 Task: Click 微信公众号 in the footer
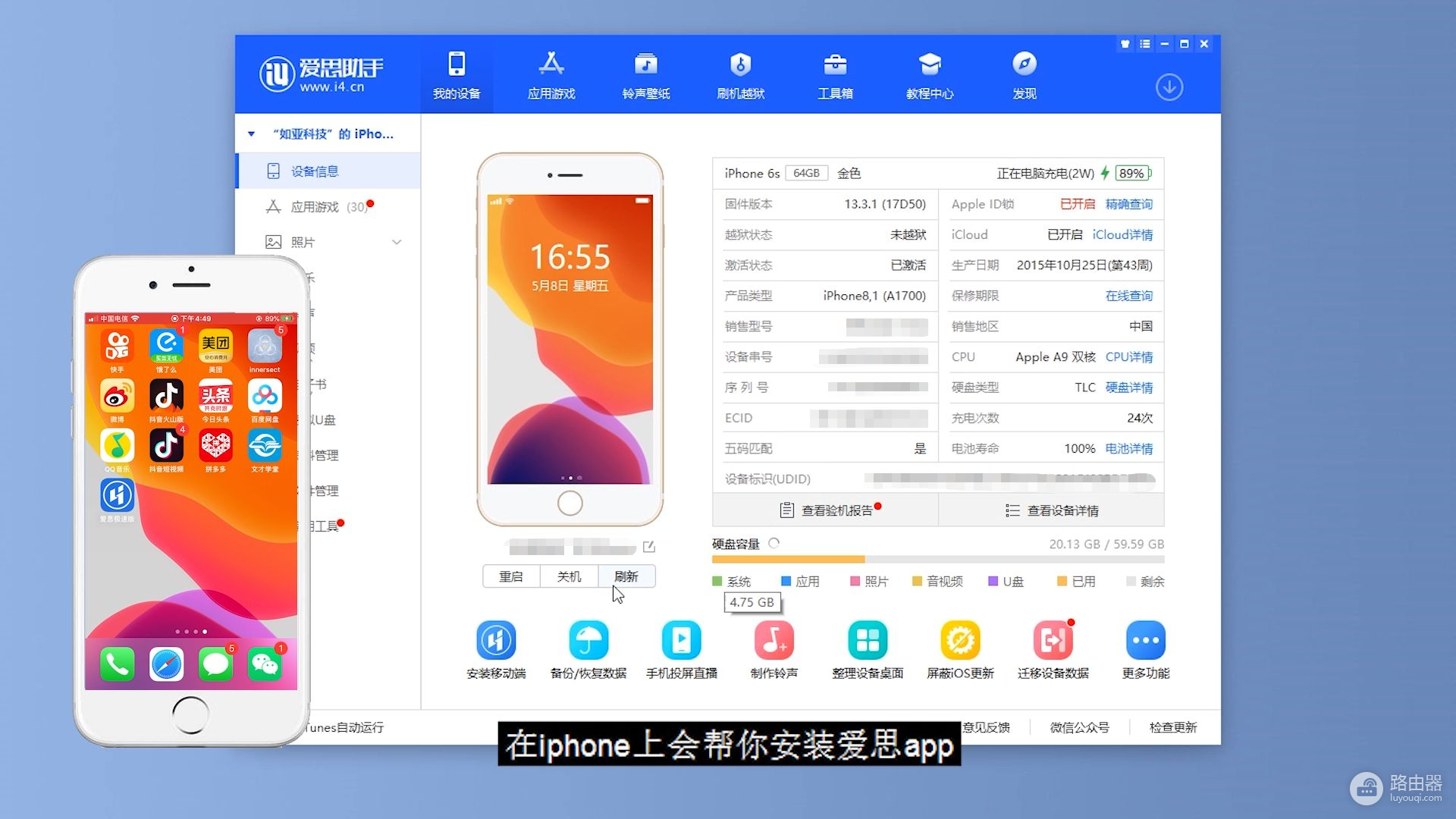coord(1079,727)
